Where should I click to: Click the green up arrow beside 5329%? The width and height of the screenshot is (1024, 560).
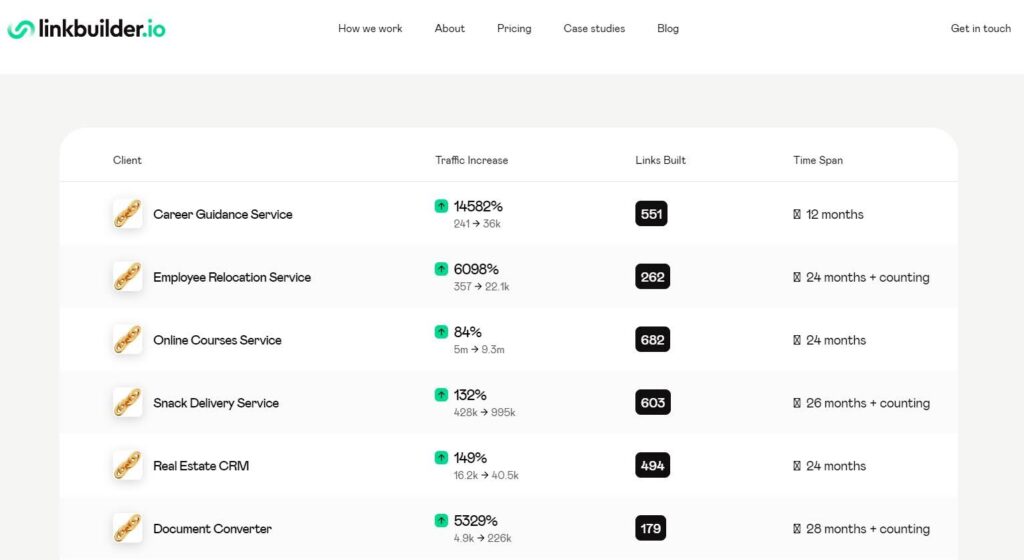441,520
